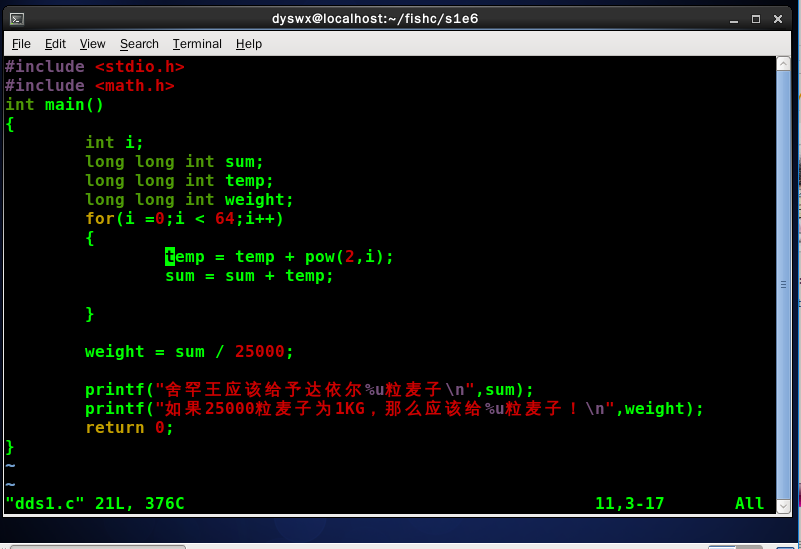Image resolution: width=801 pixels, height=549 pixels.
Task: Close the terminal window
Action: [778, 19]
